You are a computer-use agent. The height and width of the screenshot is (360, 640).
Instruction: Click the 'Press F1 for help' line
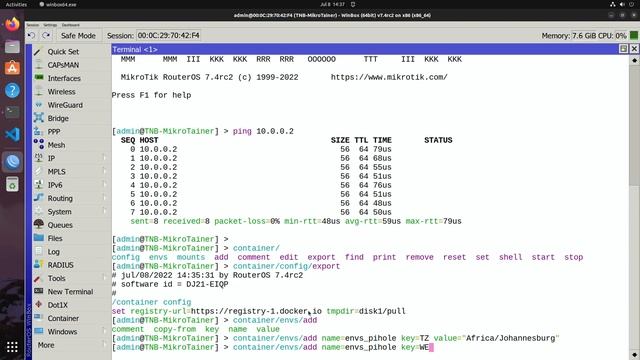(x=151, y=95)
